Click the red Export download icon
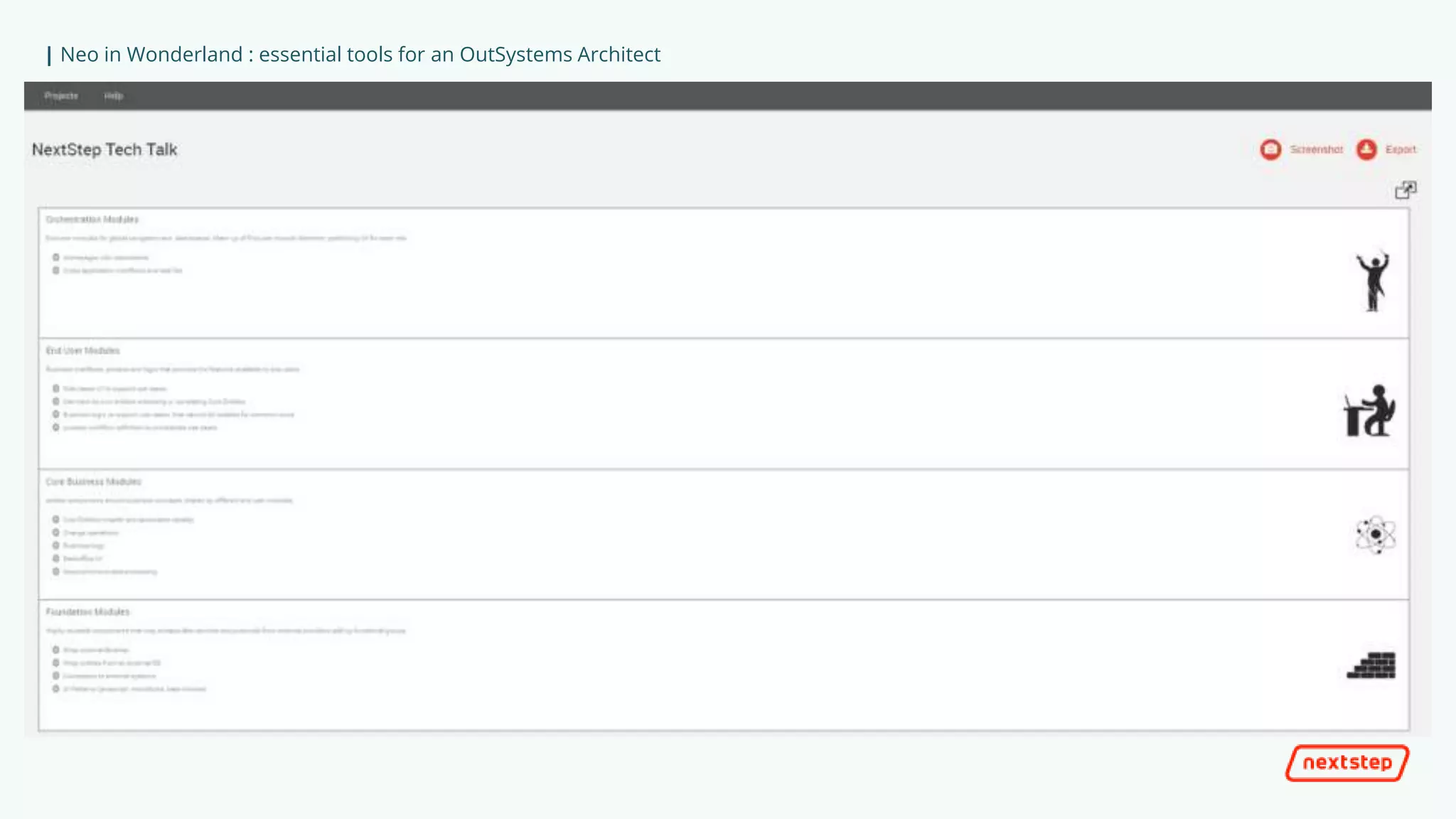Viewport: 1456px width, 819px height. [x=1366, y=149]
